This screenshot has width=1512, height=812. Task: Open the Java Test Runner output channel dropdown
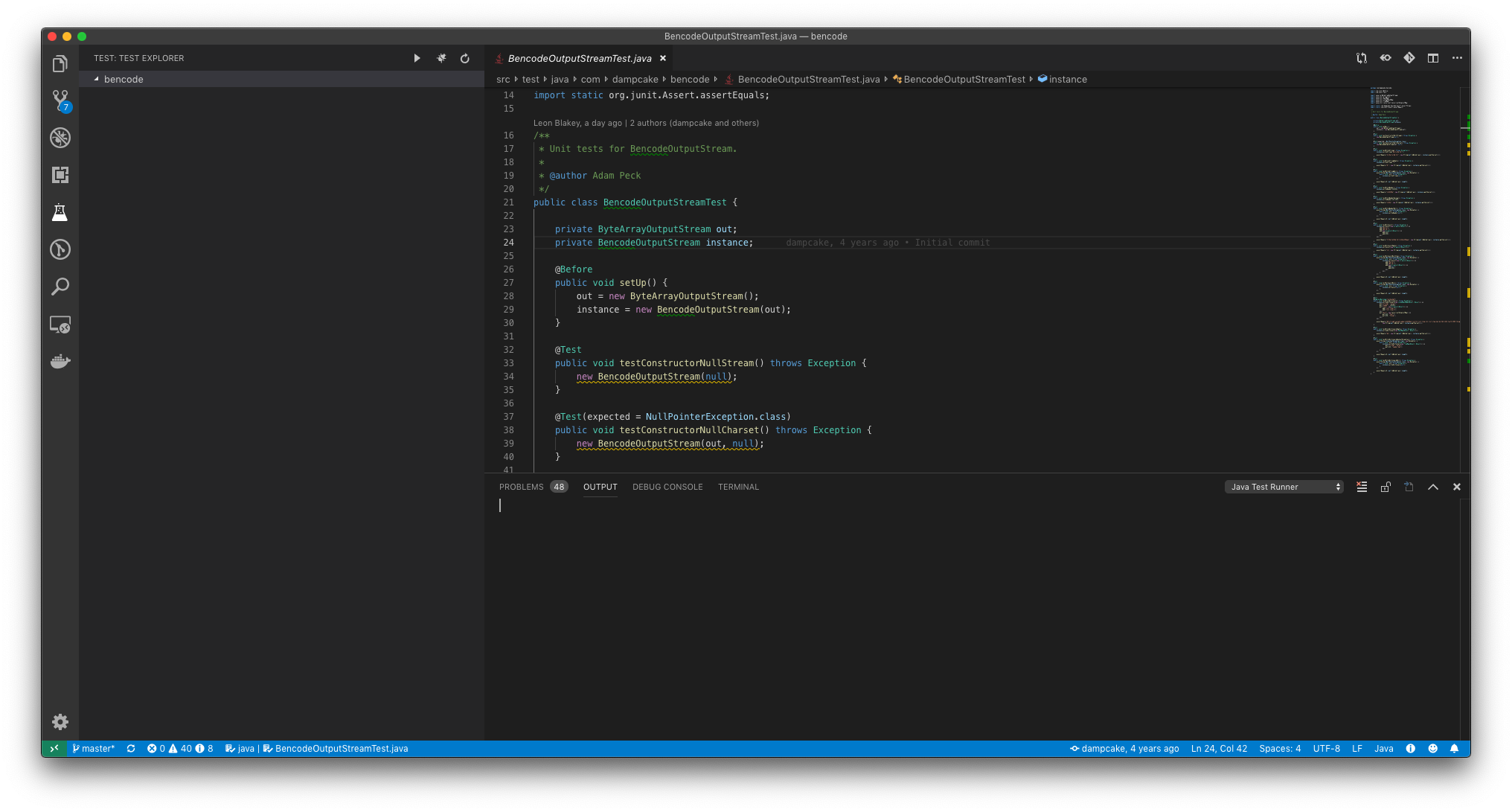[x=1284, y=487]
